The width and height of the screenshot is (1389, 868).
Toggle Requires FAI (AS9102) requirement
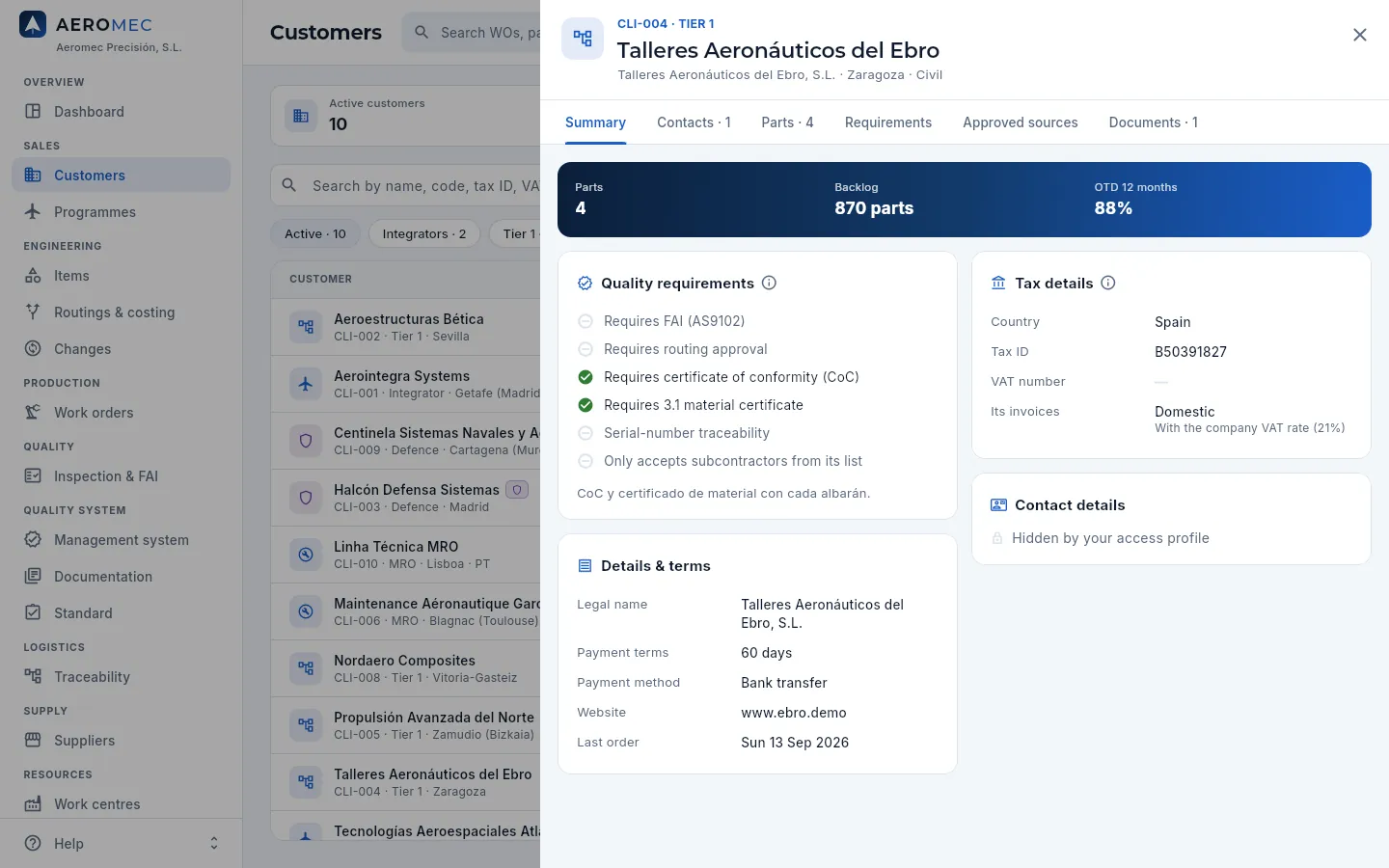586,321
